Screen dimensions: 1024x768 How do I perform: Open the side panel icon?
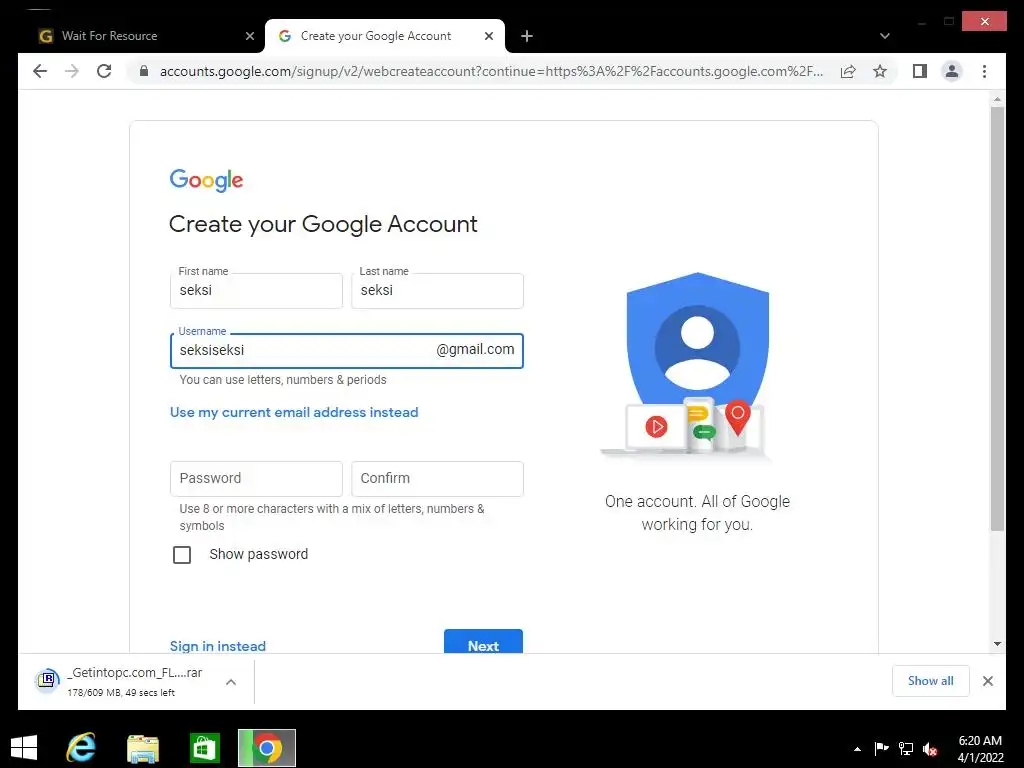(920, 71)
